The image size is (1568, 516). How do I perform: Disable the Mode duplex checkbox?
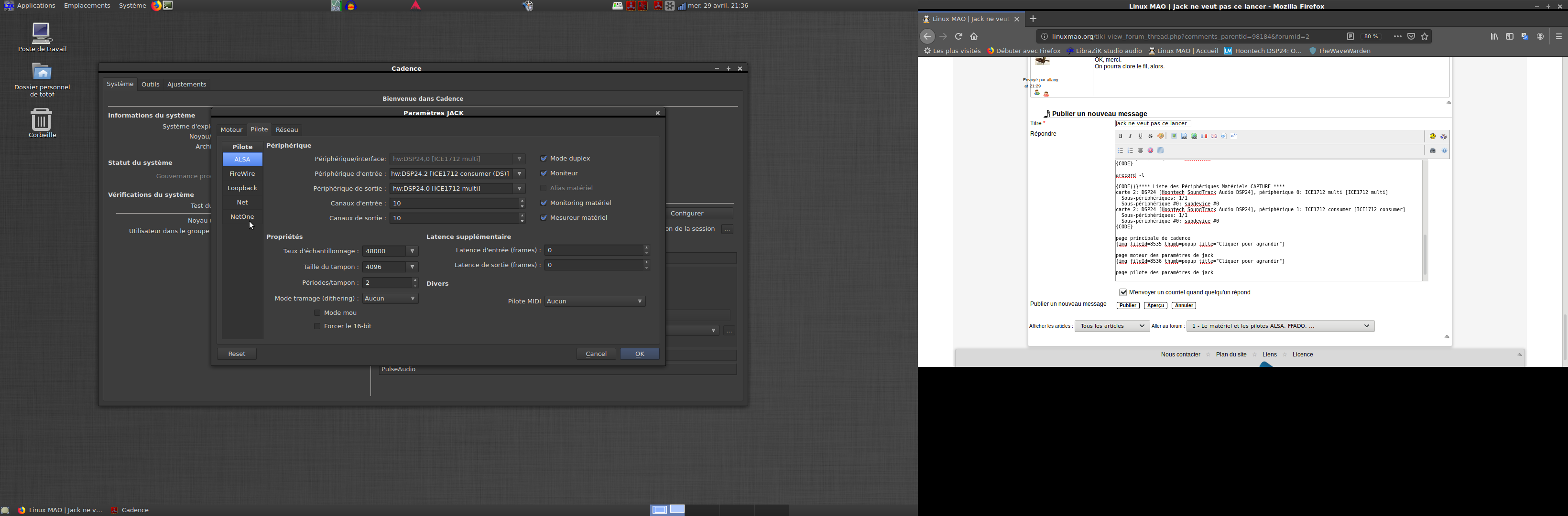(x=544, y=159)
